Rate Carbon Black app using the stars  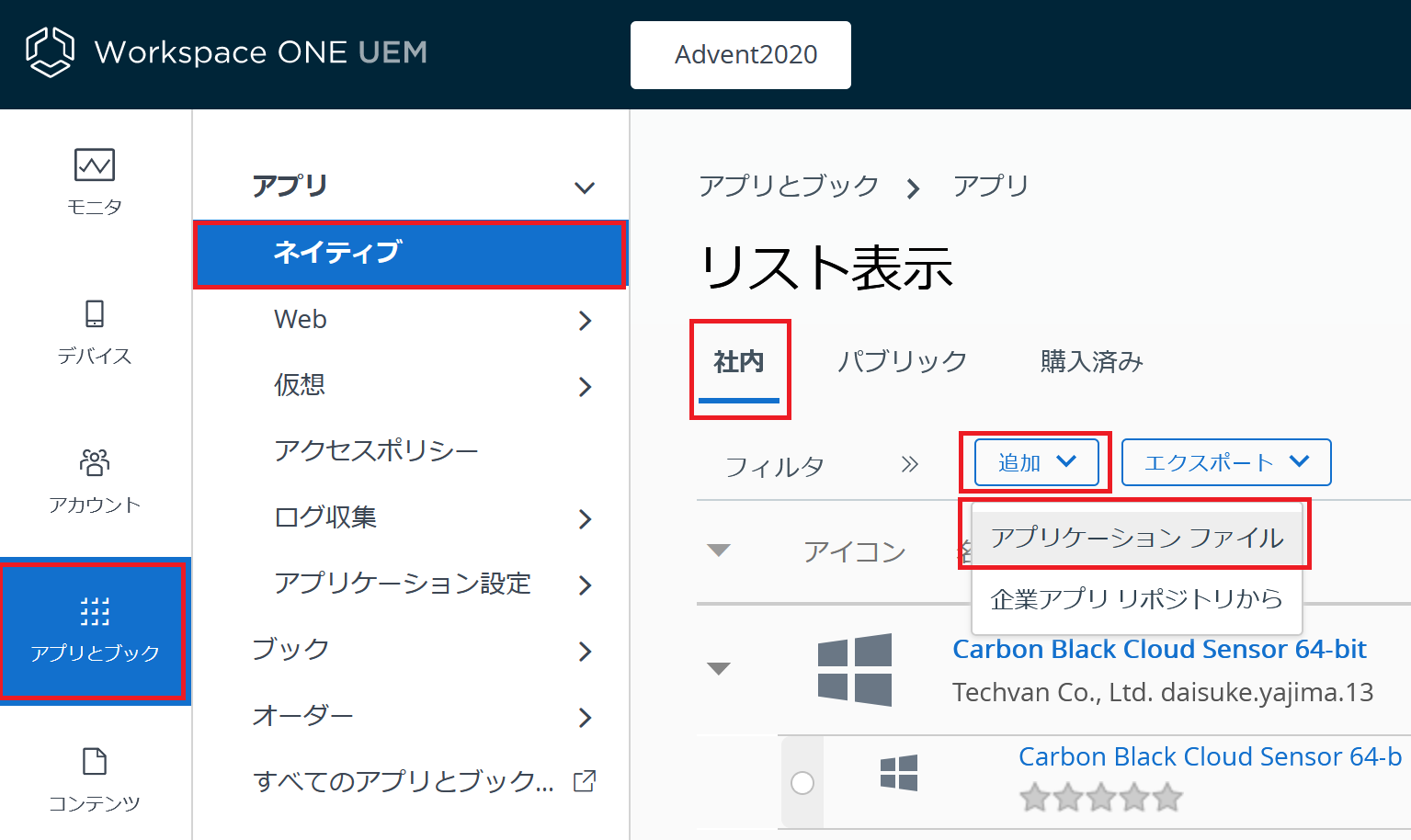pyautogui.click(x=1100, y=797)
